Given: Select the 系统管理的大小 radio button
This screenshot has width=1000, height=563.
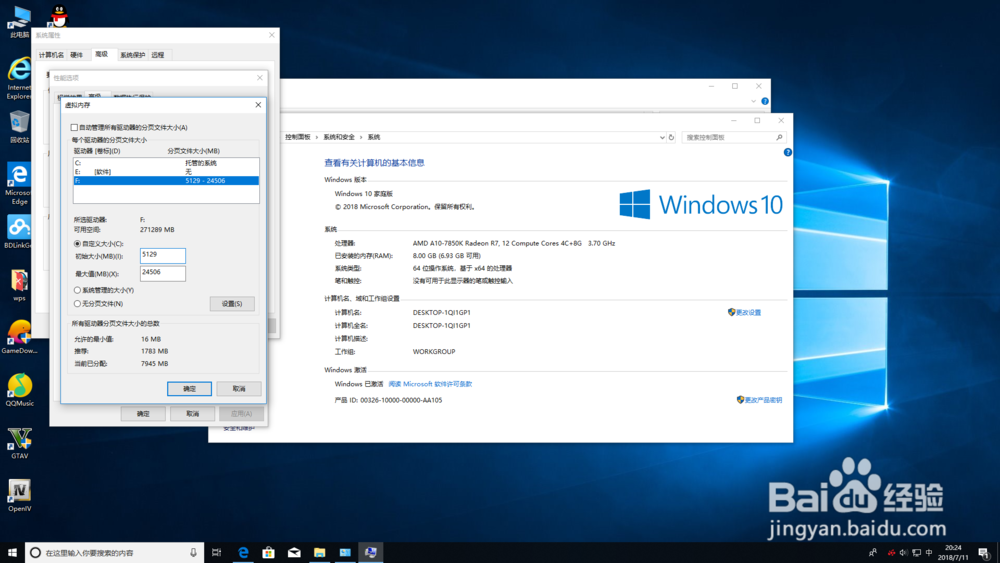Looking at the screenshot, I should (77, 290).
